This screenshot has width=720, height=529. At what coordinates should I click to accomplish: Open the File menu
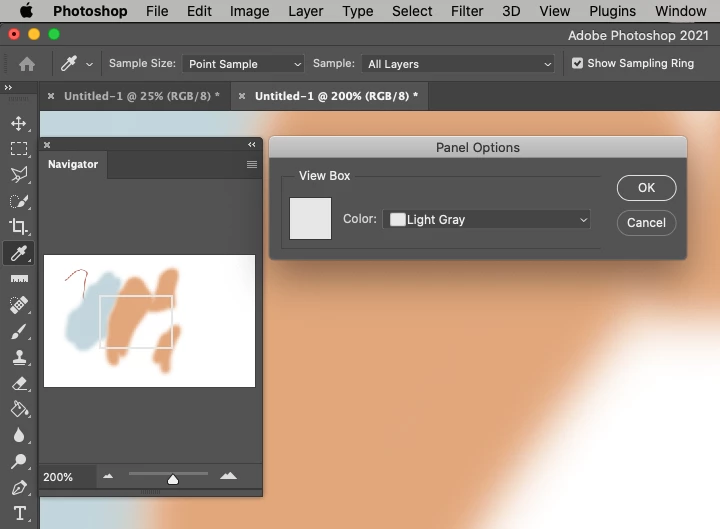click(157, 11)
